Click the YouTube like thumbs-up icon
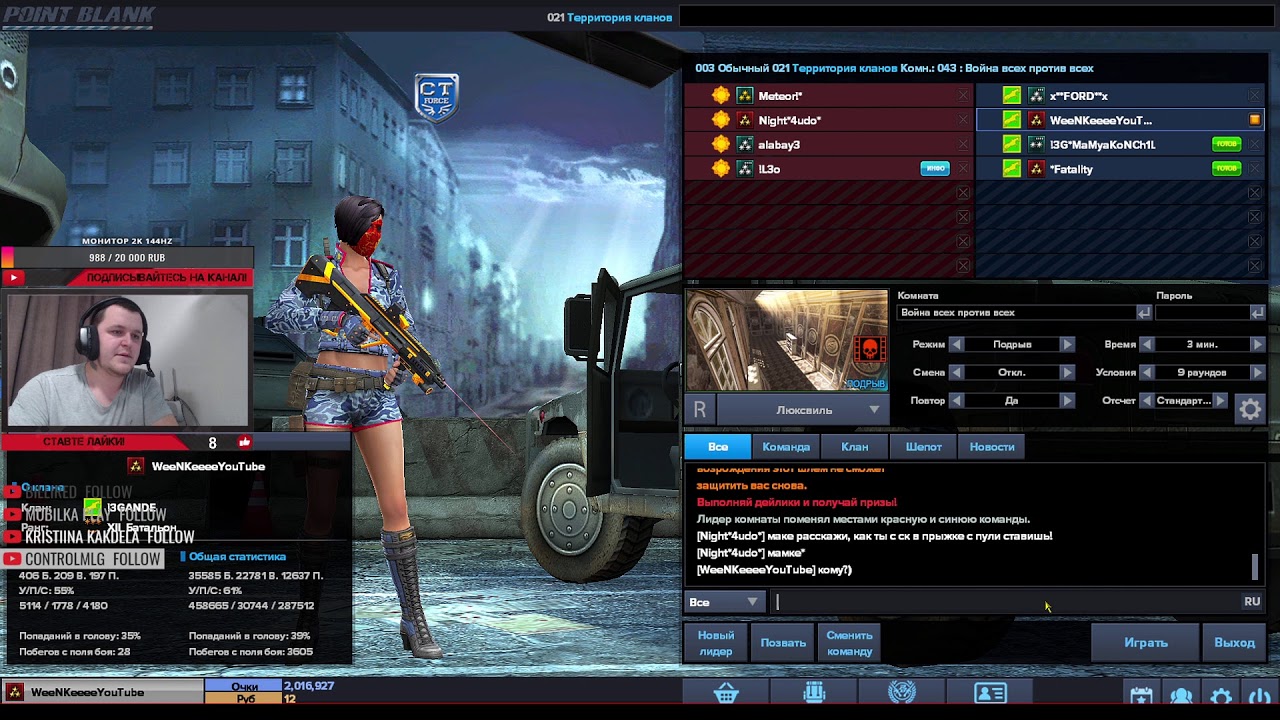 [x=243, y=442]
